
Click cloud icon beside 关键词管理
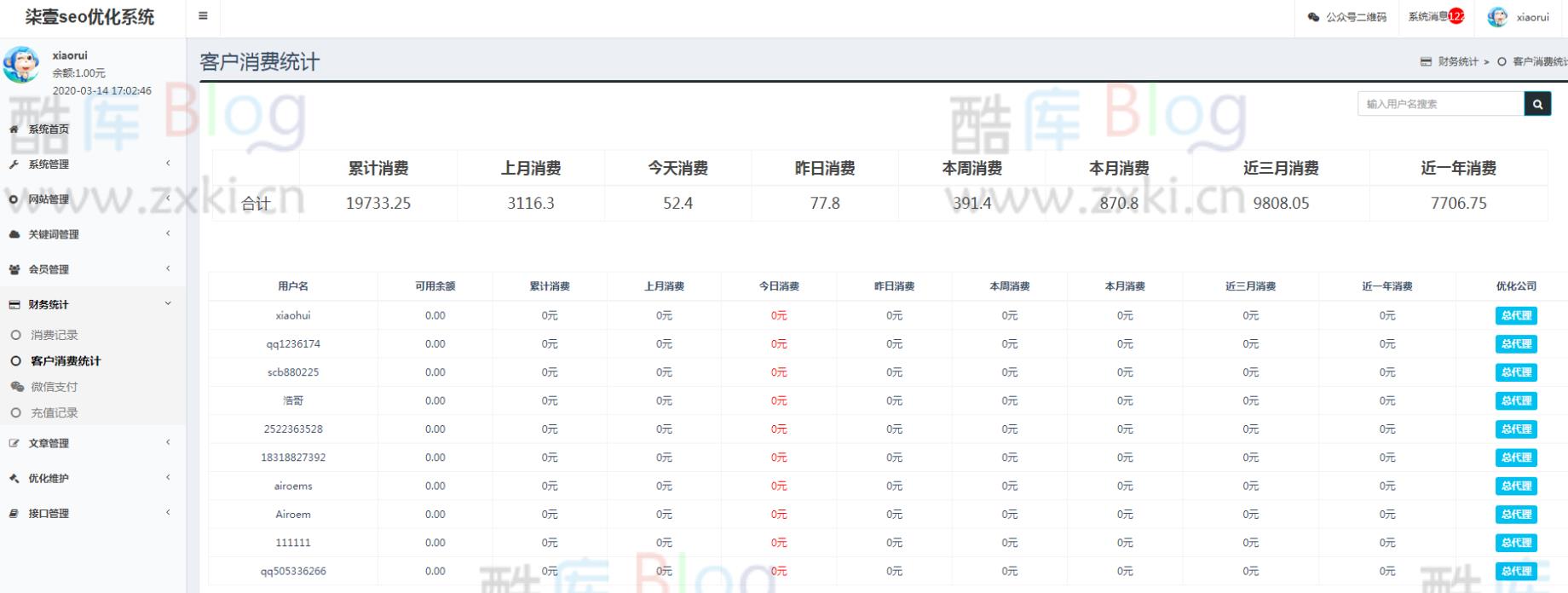tap(14, 234)
